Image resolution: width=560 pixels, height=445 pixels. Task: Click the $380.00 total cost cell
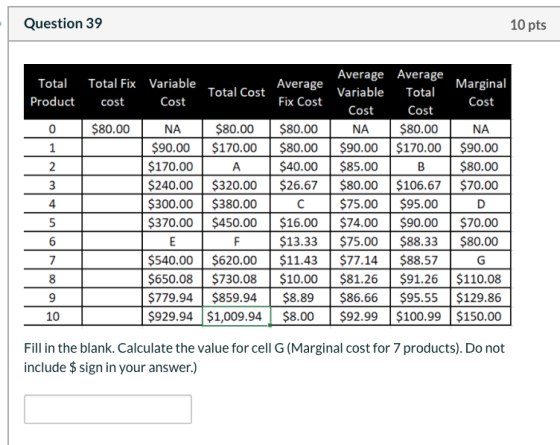point(236,204)
